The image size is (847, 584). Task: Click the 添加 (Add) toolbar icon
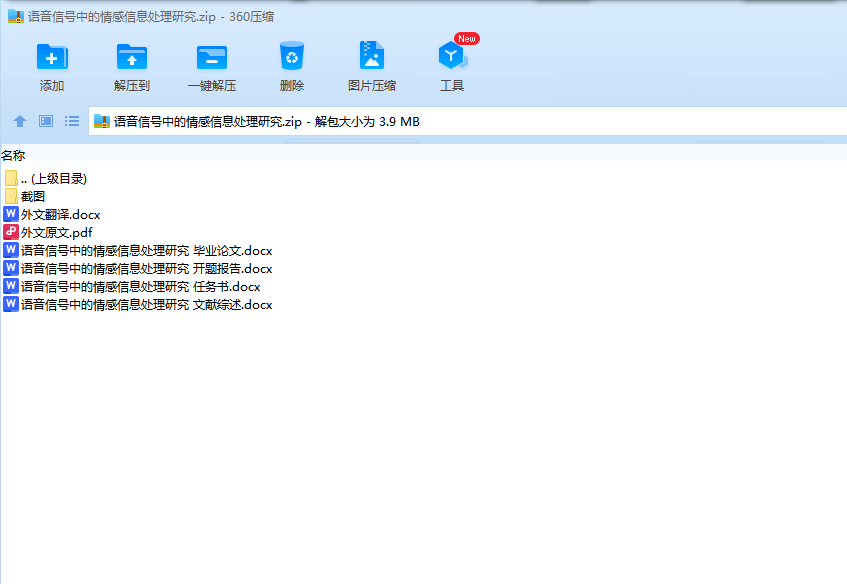point(52,57)
